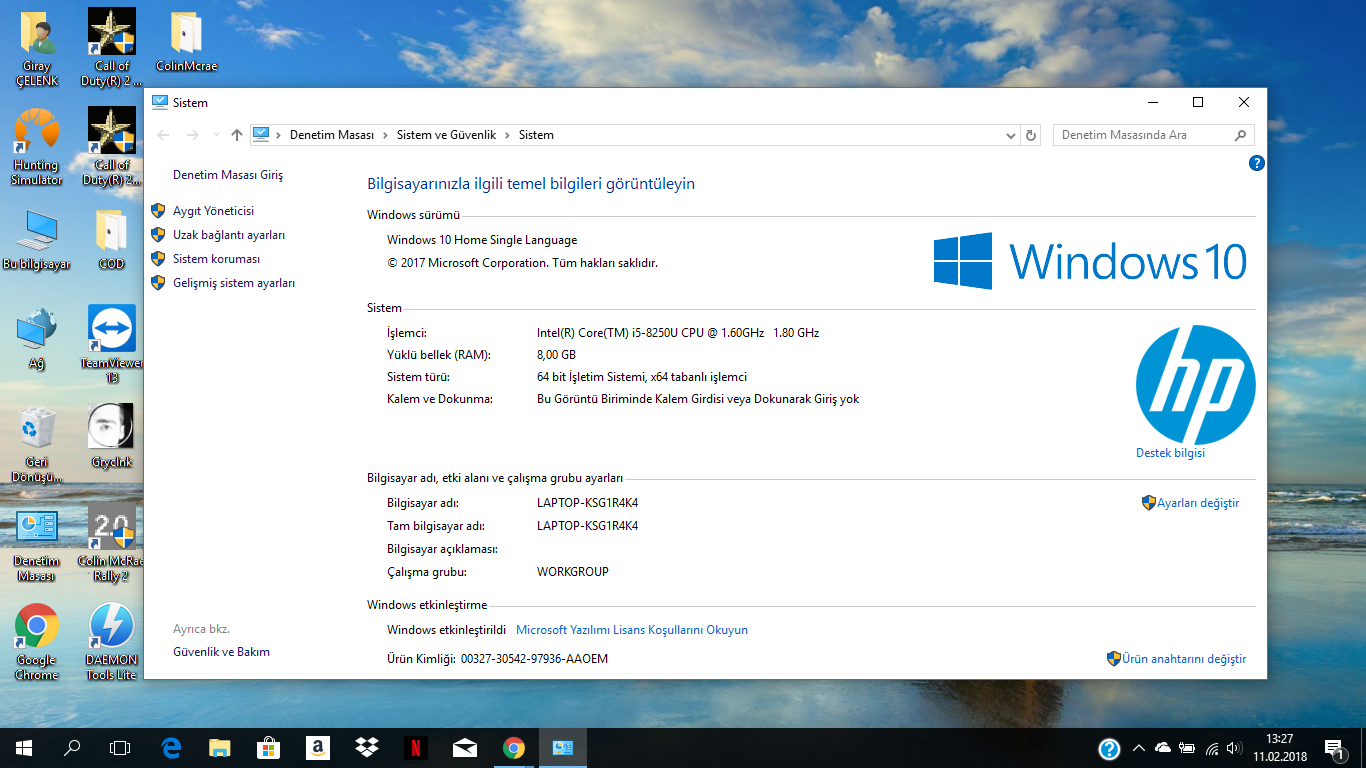The width and height of the screenshot is (1366, 768).
Task: Click blue question mark tray icon
Action: point(1109,748)
